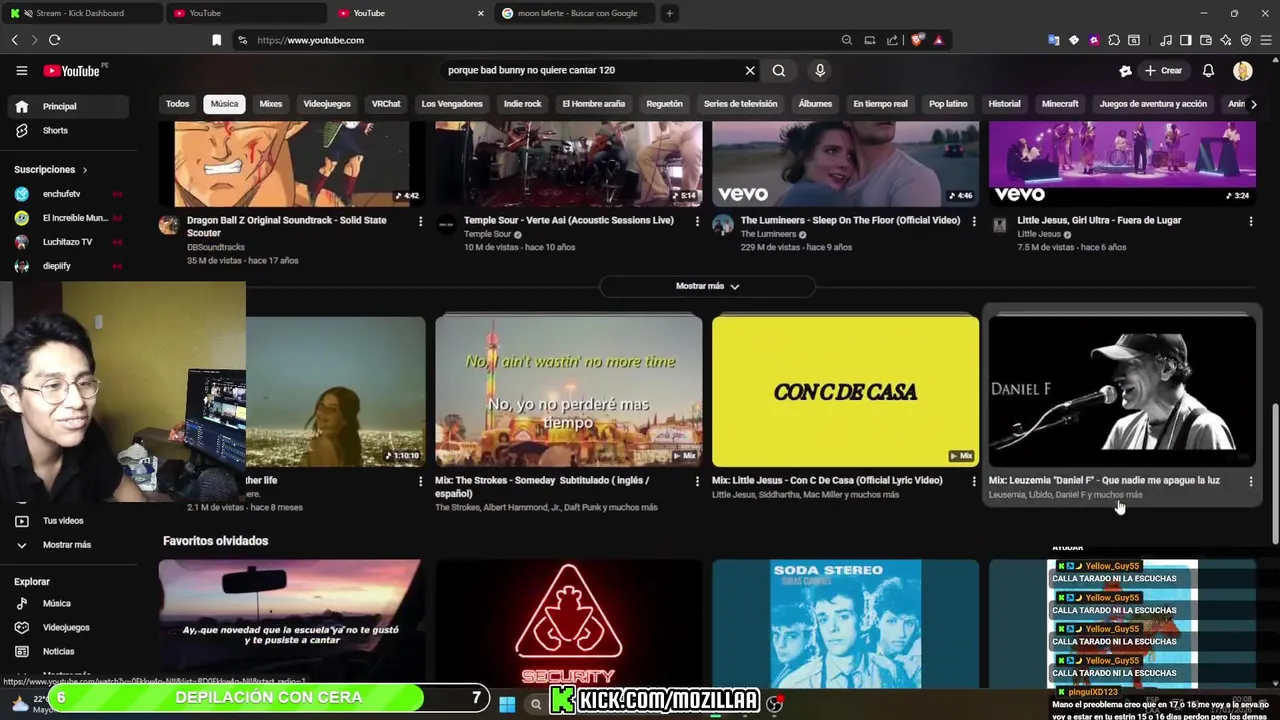The width and height of the screenshot is (1280, 720).
Task: Open the Soda Stereo album thumbnail
Action: click(x=845, y=623)
